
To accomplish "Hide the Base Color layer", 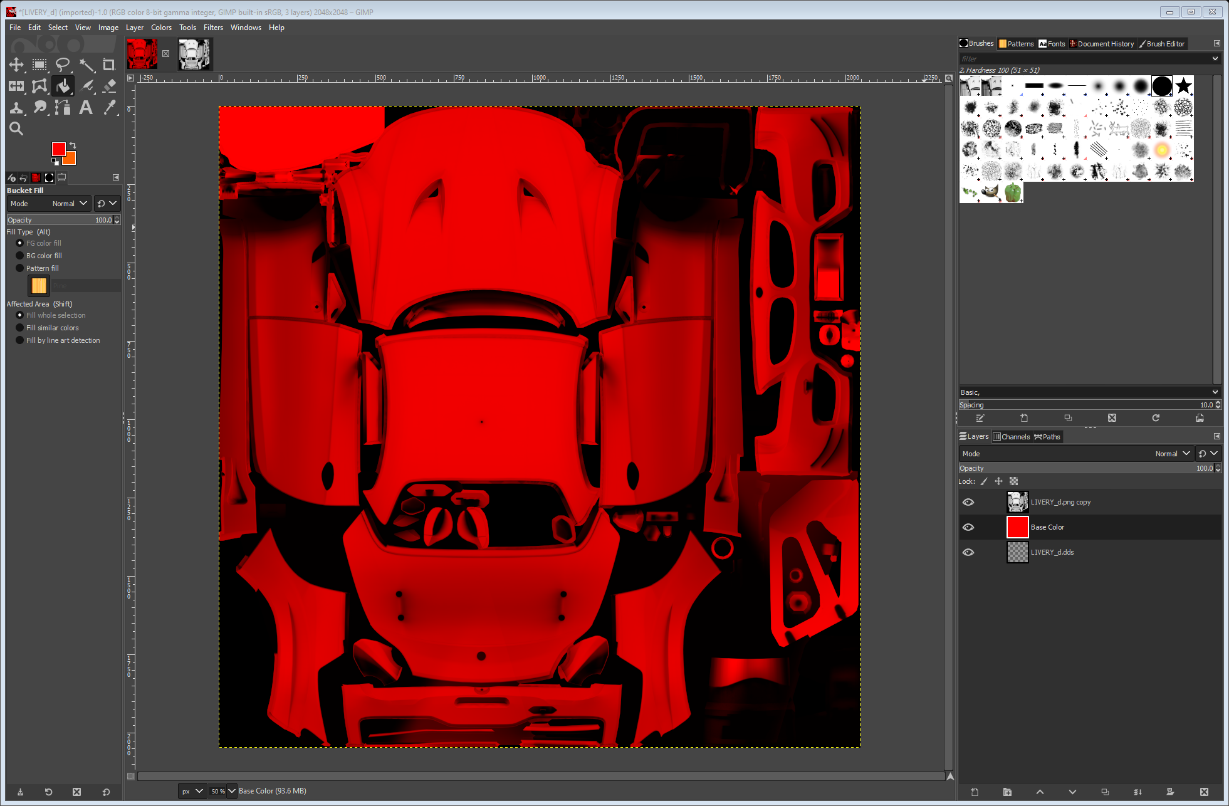I will tap(968, 527).
